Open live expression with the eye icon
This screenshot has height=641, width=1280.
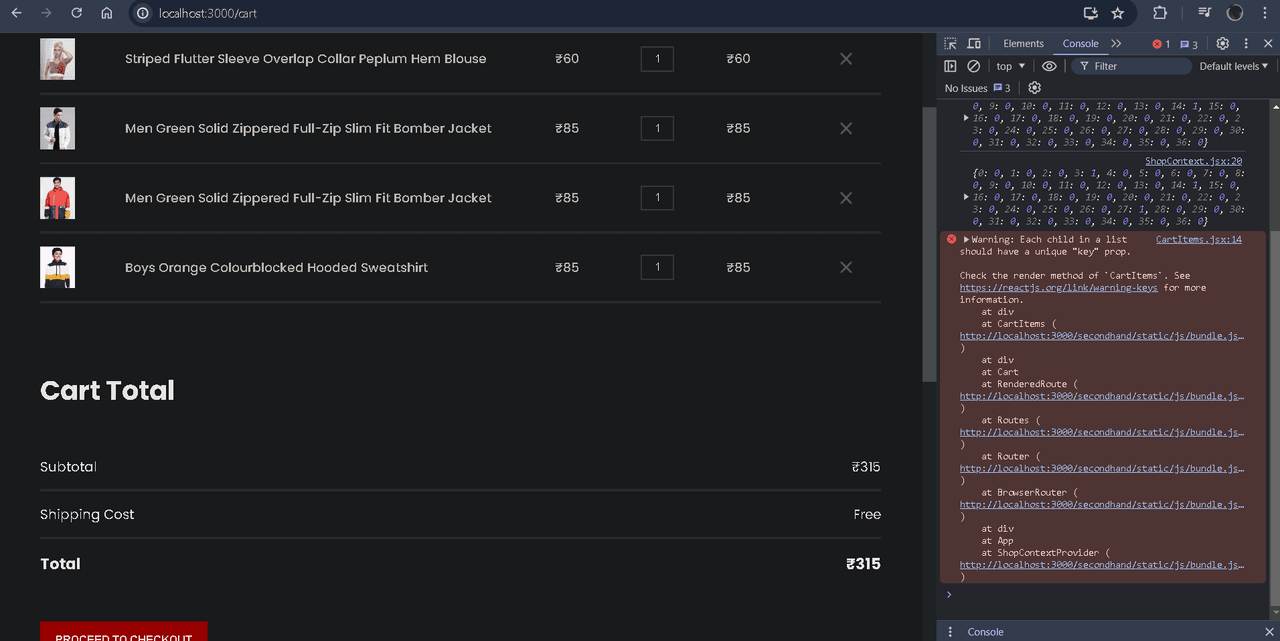(1049, 66)
